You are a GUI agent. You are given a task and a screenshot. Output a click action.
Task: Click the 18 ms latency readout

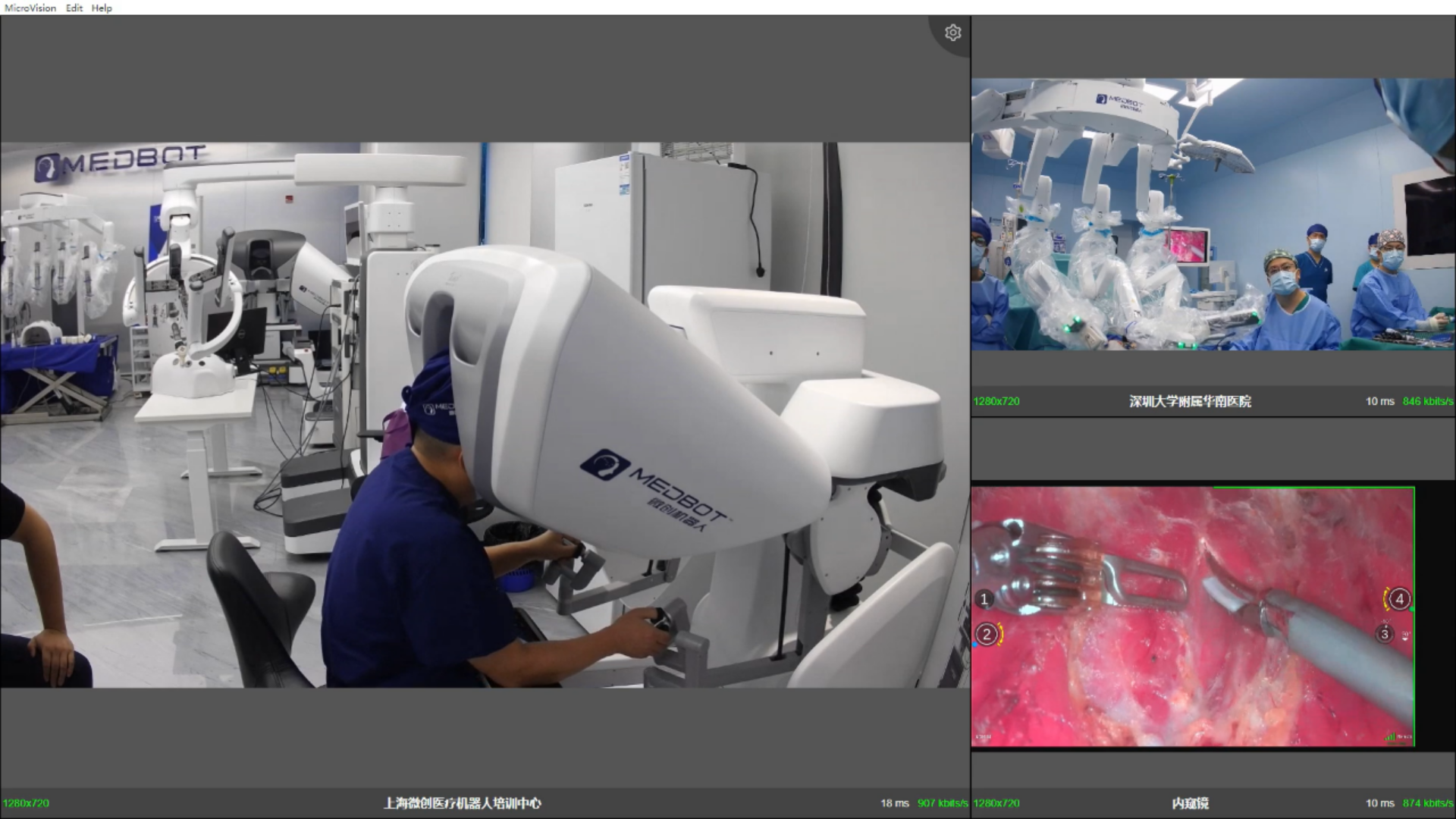[894, 803]
